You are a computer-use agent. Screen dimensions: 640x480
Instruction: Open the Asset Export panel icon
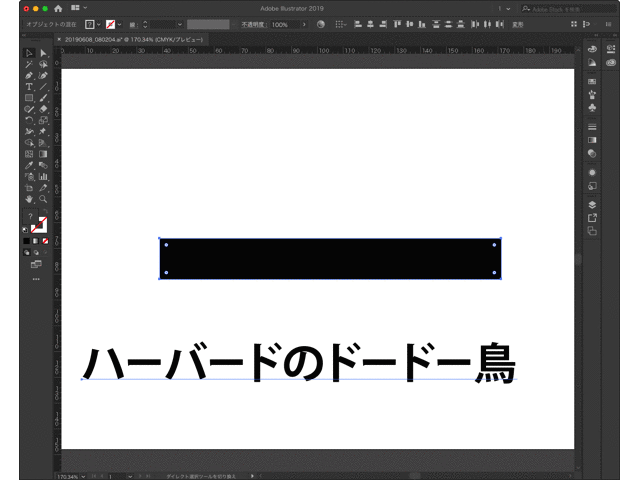coord(592,218)
